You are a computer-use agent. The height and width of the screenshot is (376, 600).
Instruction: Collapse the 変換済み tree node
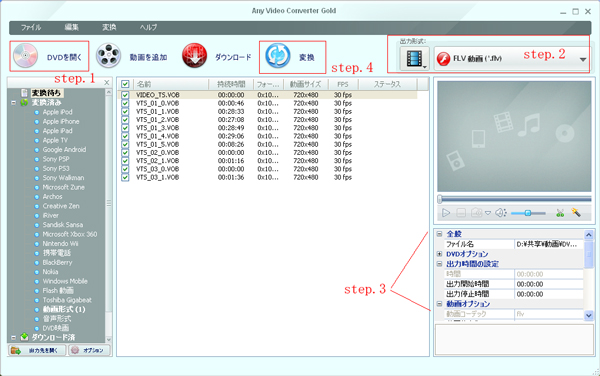(x=13, y=103)
